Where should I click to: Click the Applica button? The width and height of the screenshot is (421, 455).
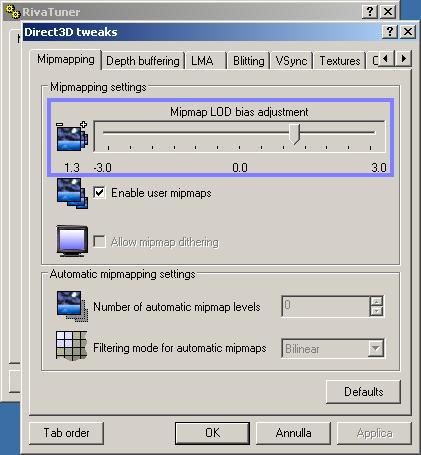point(374,433)
